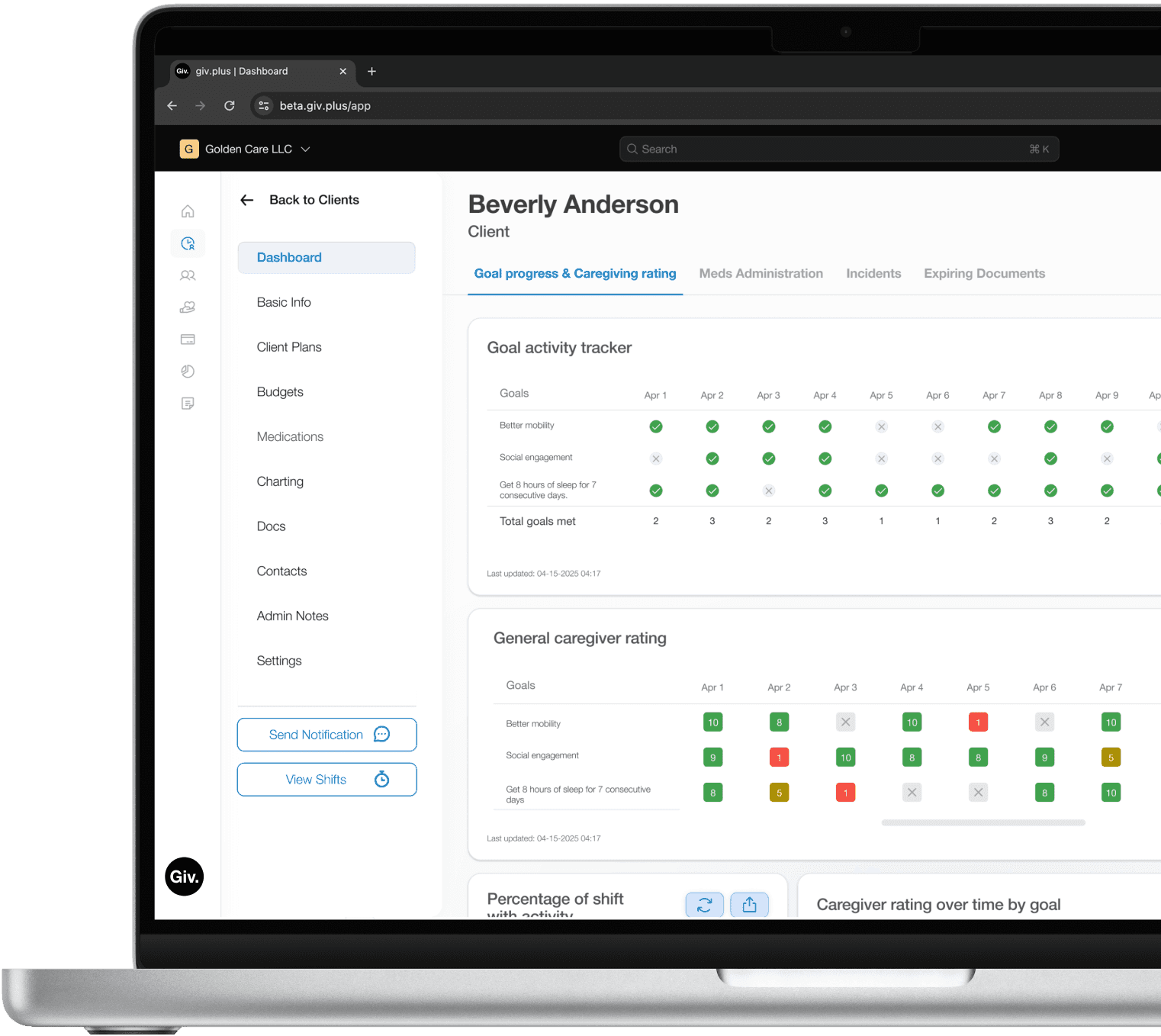The height and width of the screenshot is (1036, 1161).
Task: Click the browser forward arrow
Action: click(201, 105)
